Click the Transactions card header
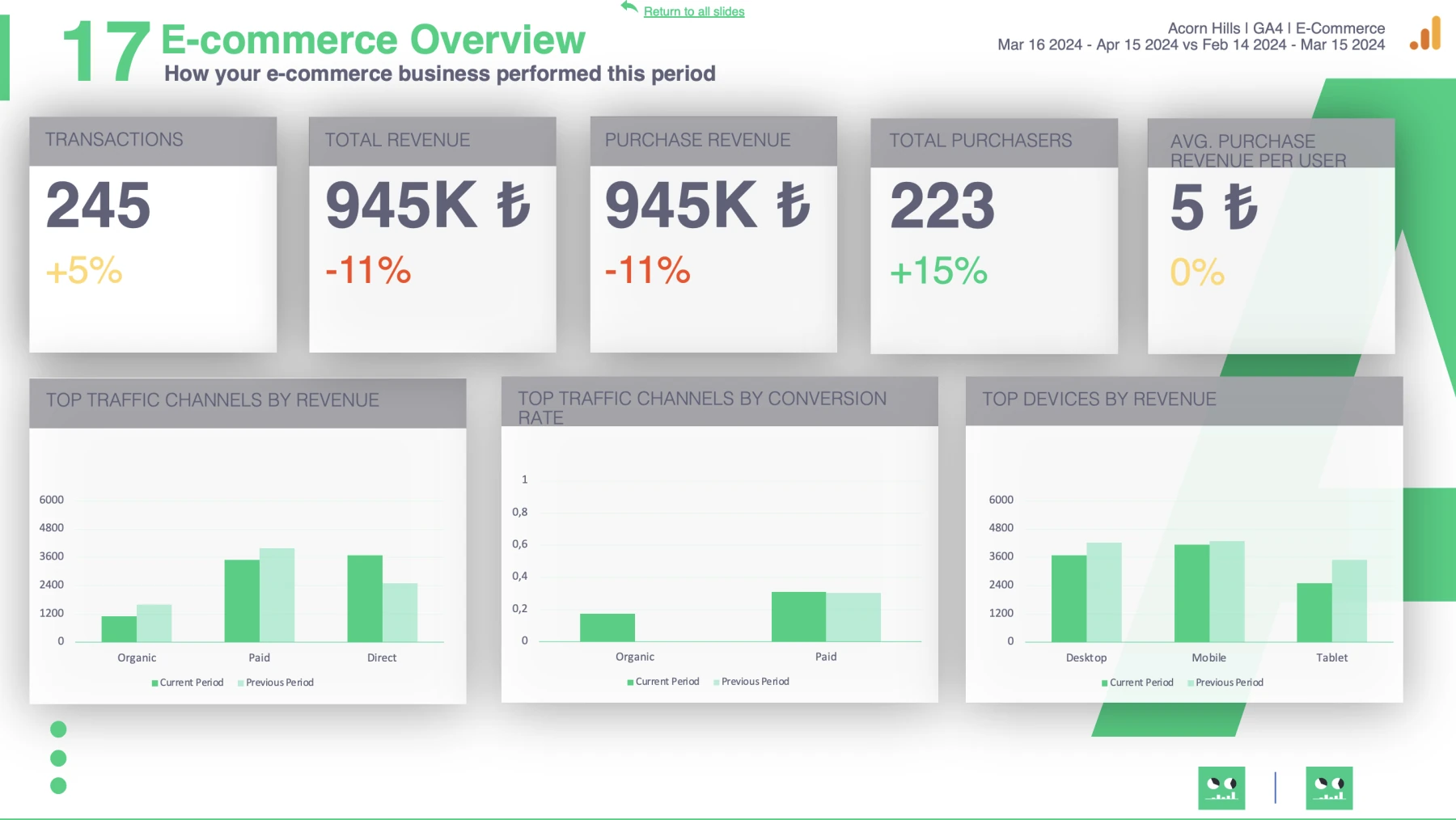Image resolution: width=1456 pixels, height=820 pixels. click(x=153, y=141)
